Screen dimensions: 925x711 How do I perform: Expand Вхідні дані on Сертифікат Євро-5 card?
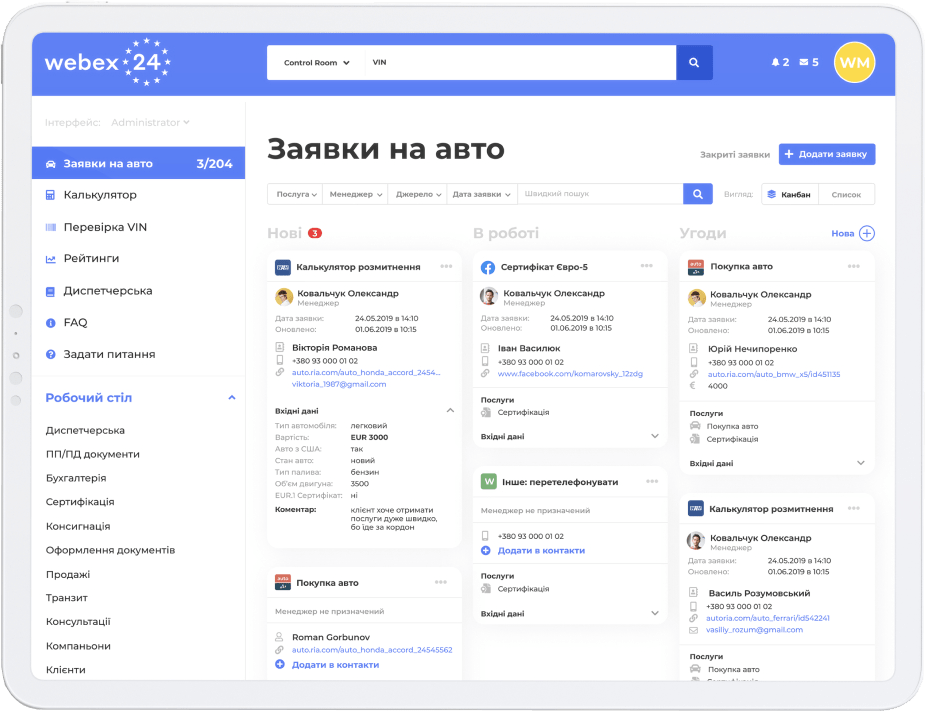655,436
